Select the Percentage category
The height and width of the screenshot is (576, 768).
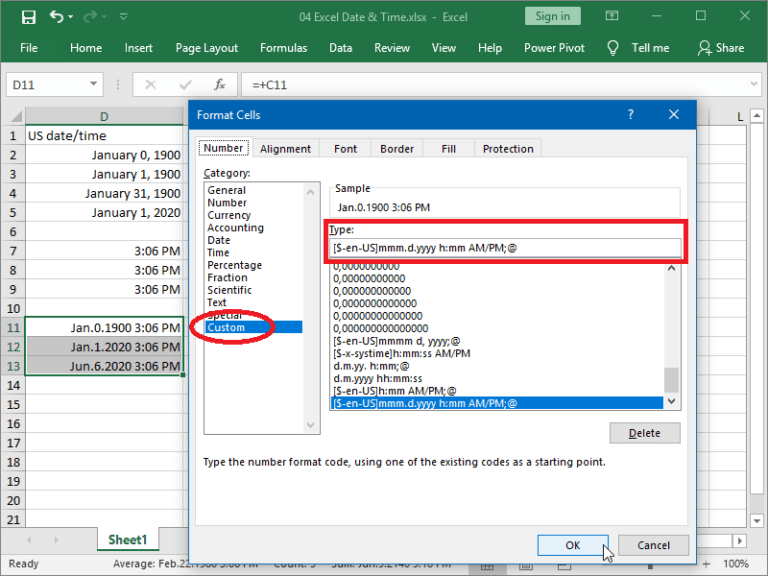234,265
